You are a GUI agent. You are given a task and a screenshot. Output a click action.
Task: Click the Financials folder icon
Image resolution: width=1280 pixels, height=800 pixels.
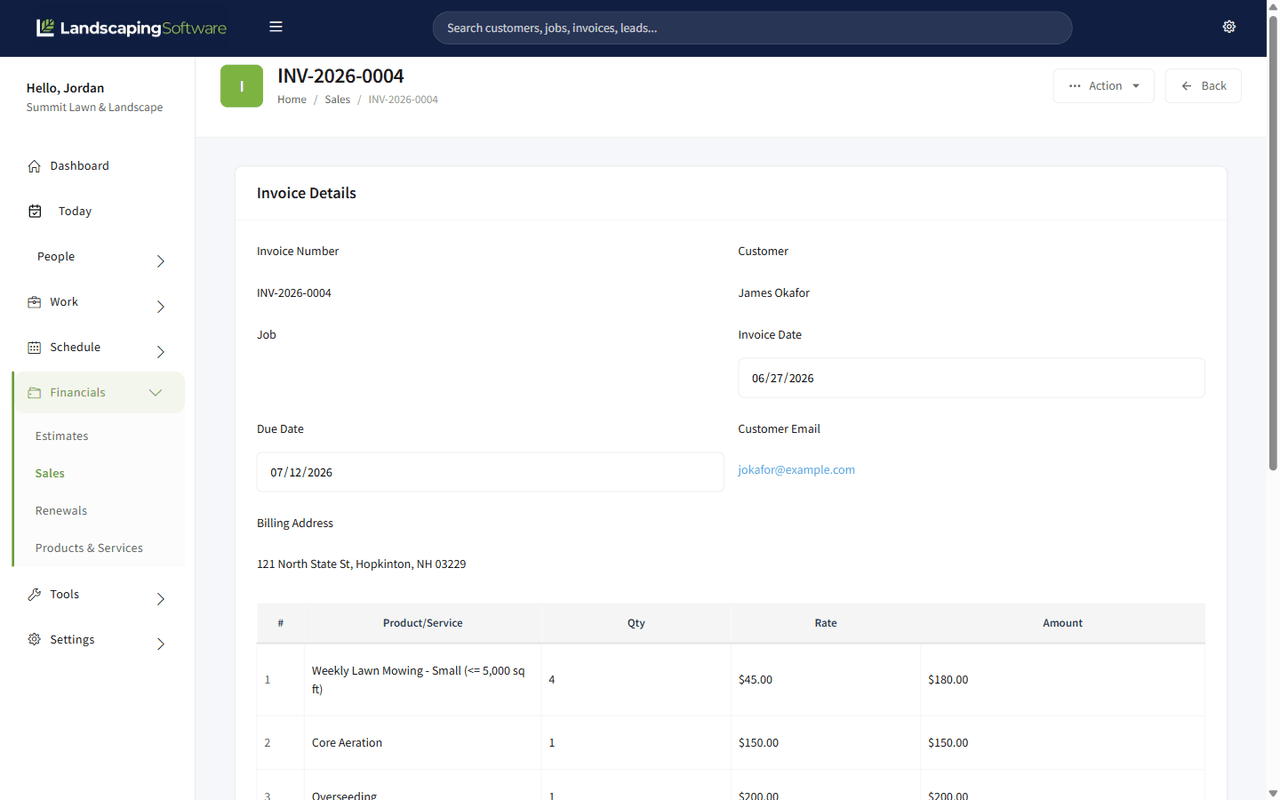pyautogui.click(x=34, y=393)
